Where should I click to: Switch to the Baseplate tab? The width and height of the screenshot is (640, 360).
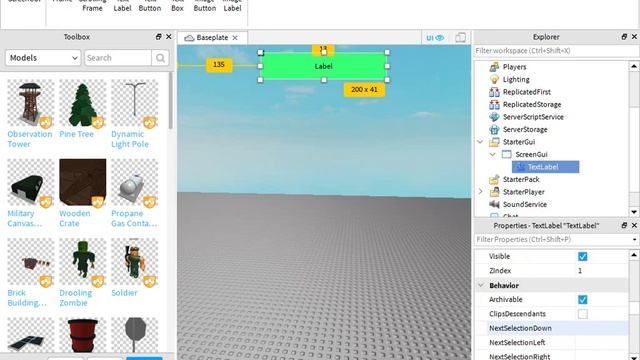click(212, 38)
